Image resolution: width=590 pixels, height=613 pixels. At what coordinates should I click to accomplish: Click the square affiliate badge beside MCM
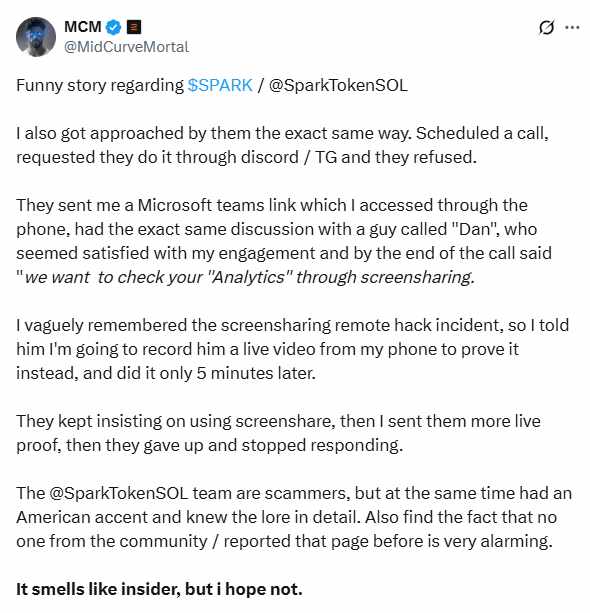(134, 27)
